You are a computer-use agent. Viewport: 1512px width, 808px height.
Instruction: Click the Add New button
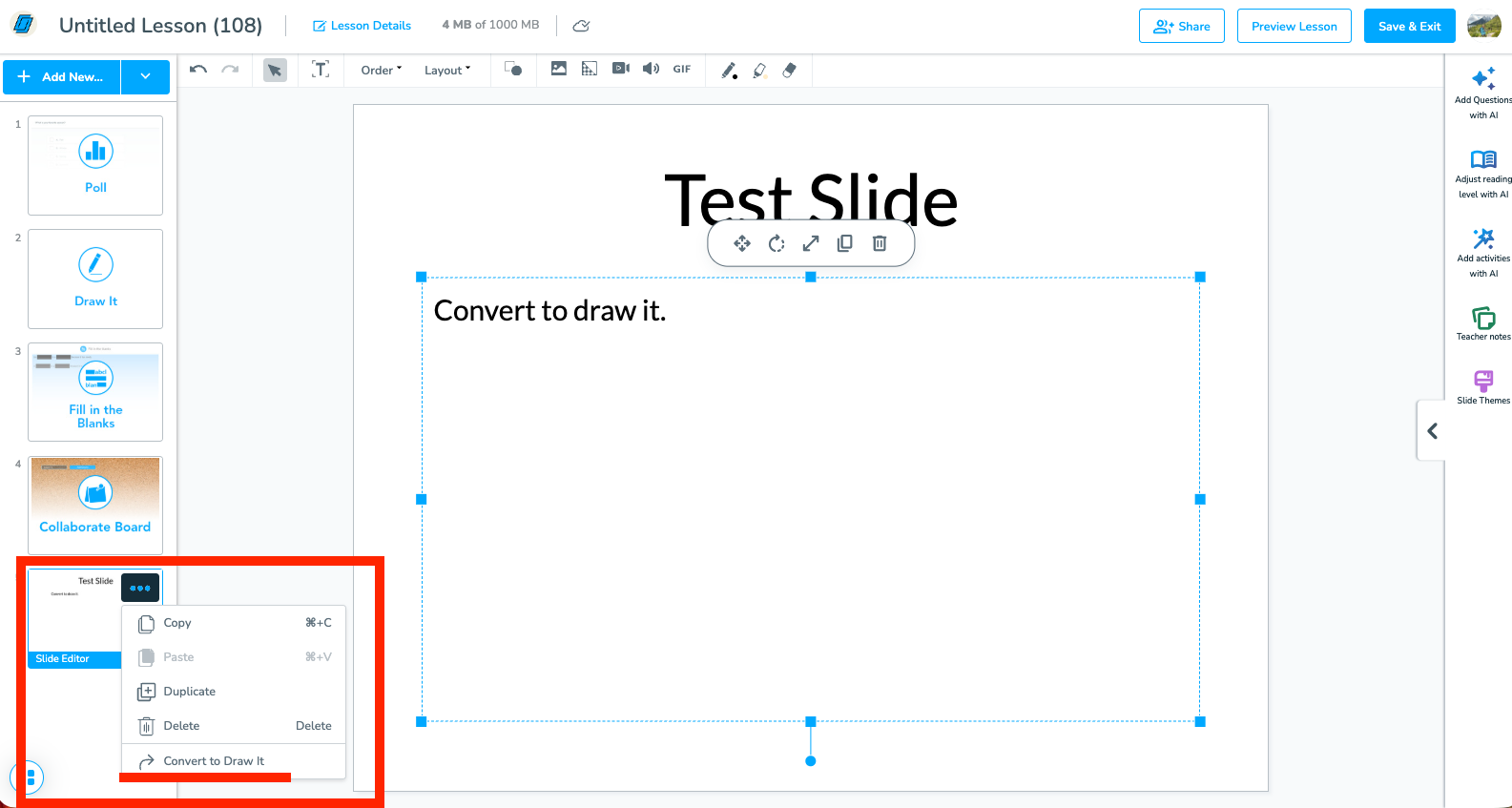pyautogui.click(x=62, y=76)
